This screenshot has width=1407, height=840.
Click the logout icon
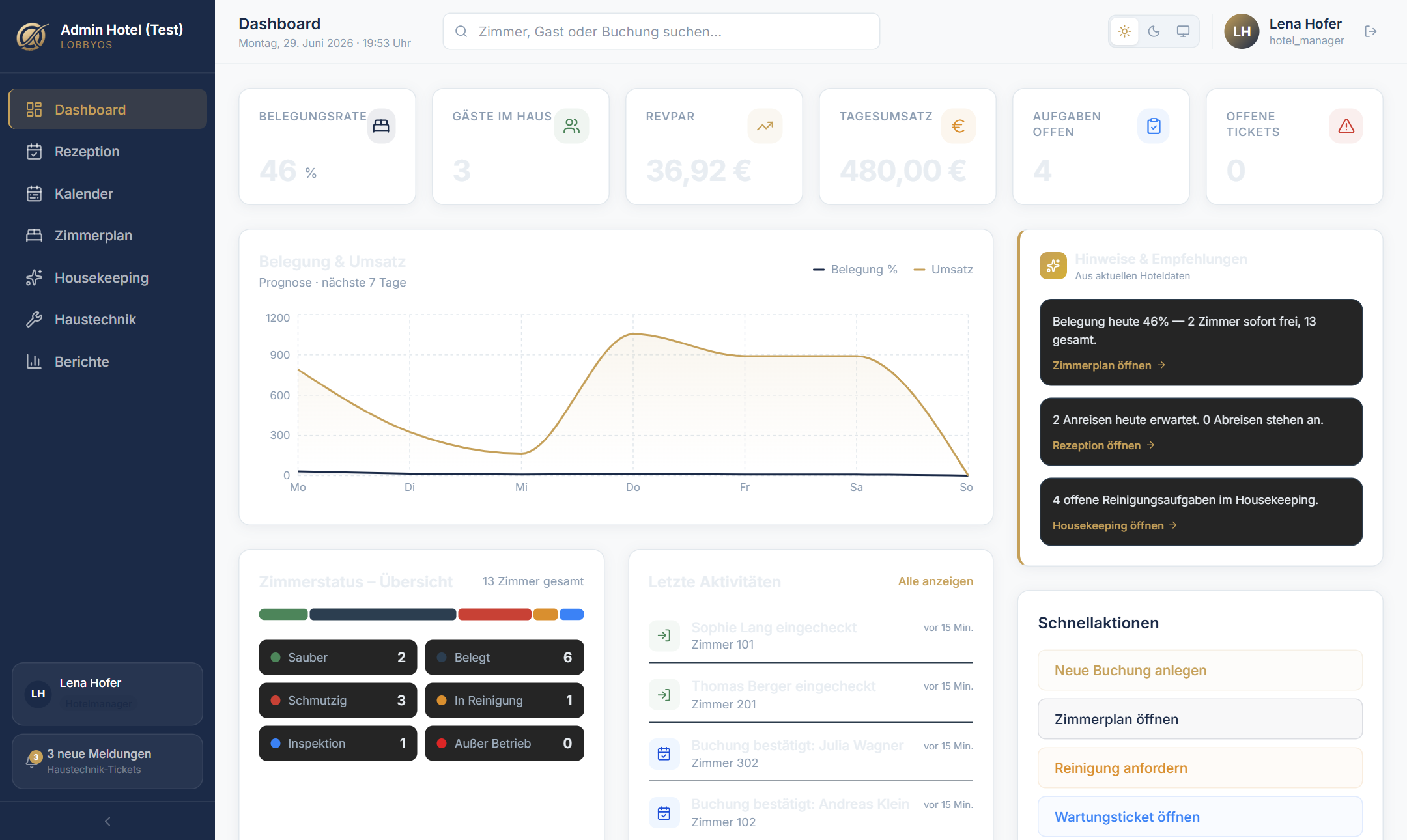[1371, 31]
